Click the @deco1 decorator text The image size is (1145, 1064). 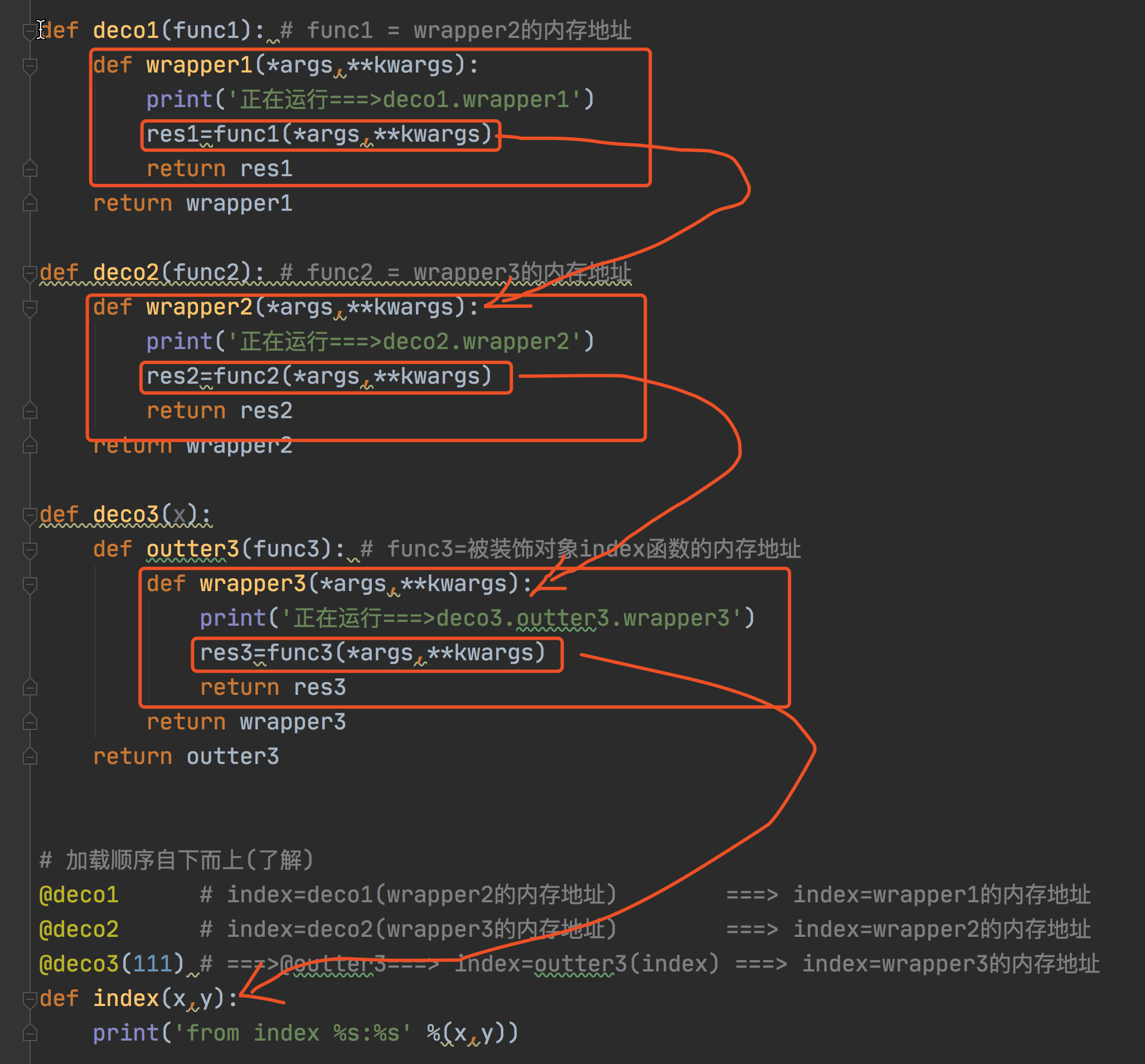pyautogui.click(x=79, y=894)
